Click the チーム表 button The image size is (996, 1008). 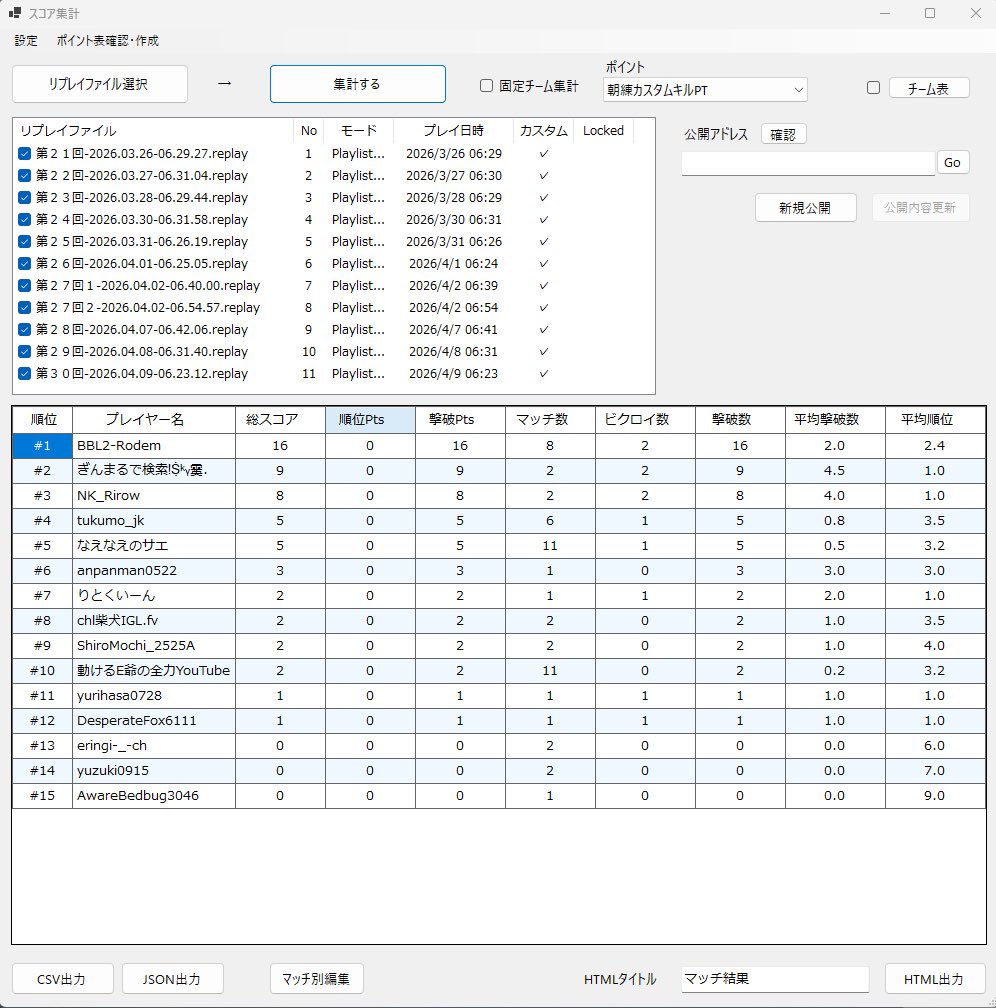[929, 88]
